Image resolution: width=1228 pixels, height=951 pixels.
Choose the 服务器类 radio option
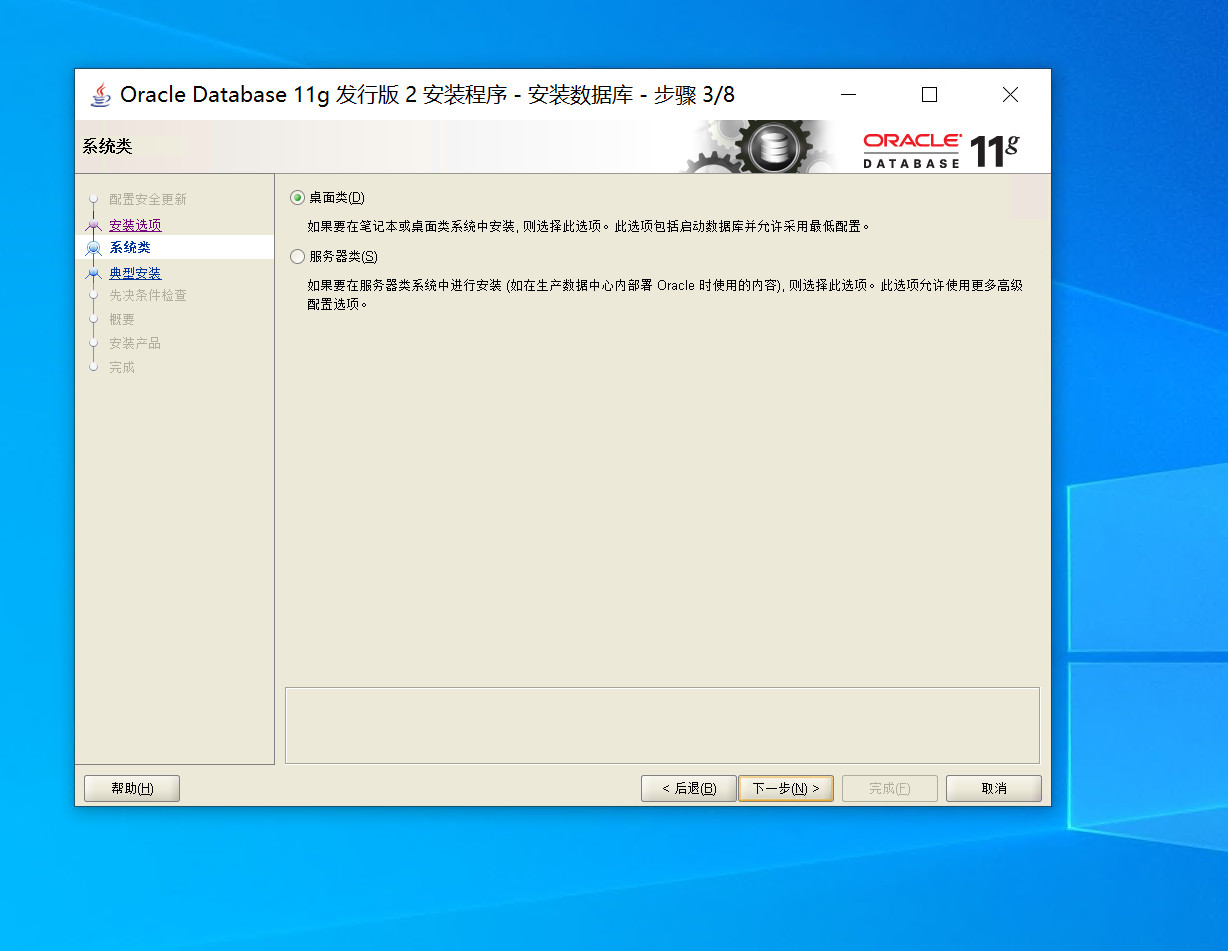(x=297, y=257)
